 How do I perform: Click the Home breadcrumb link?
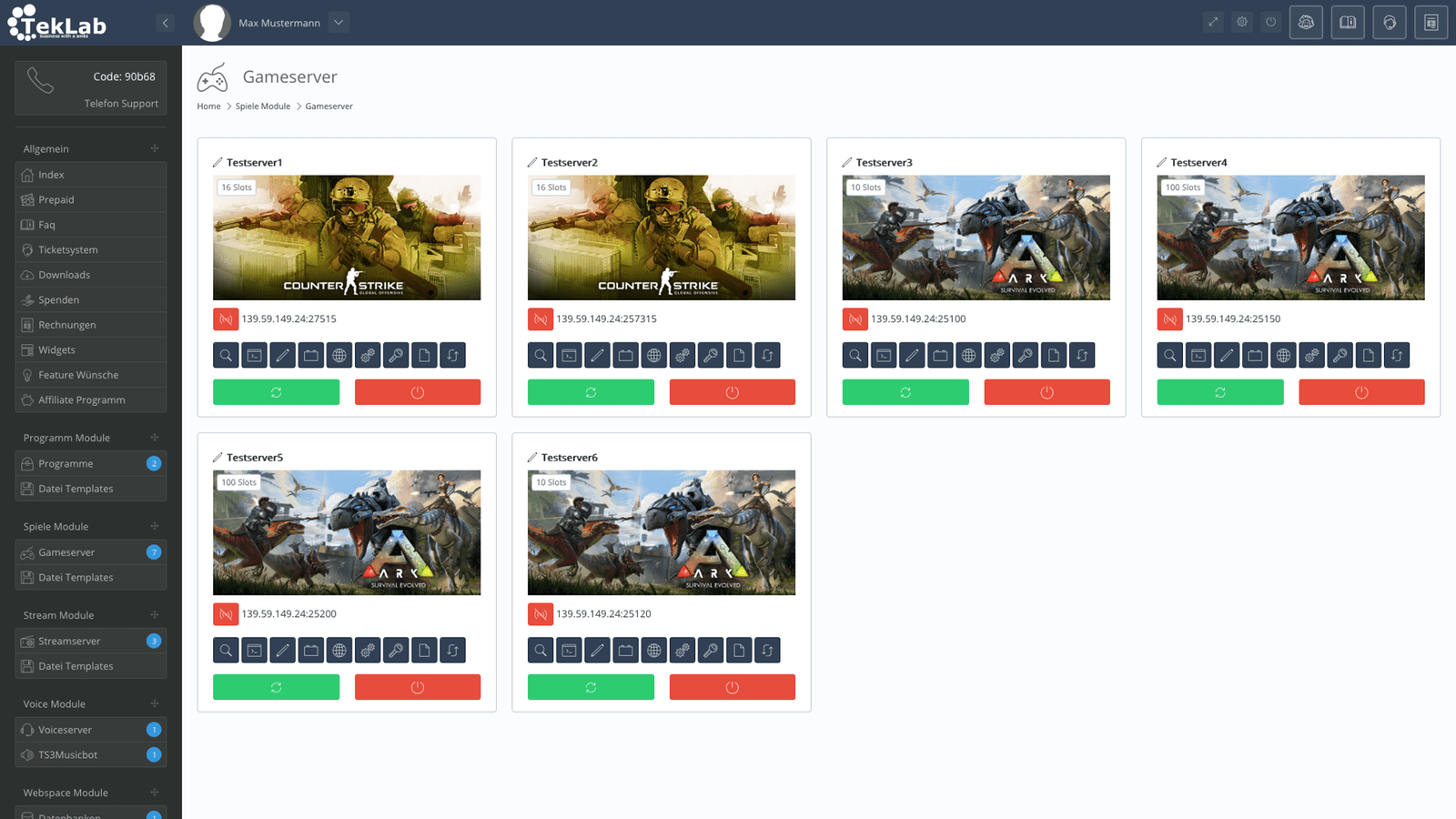[x=208, y=106]
